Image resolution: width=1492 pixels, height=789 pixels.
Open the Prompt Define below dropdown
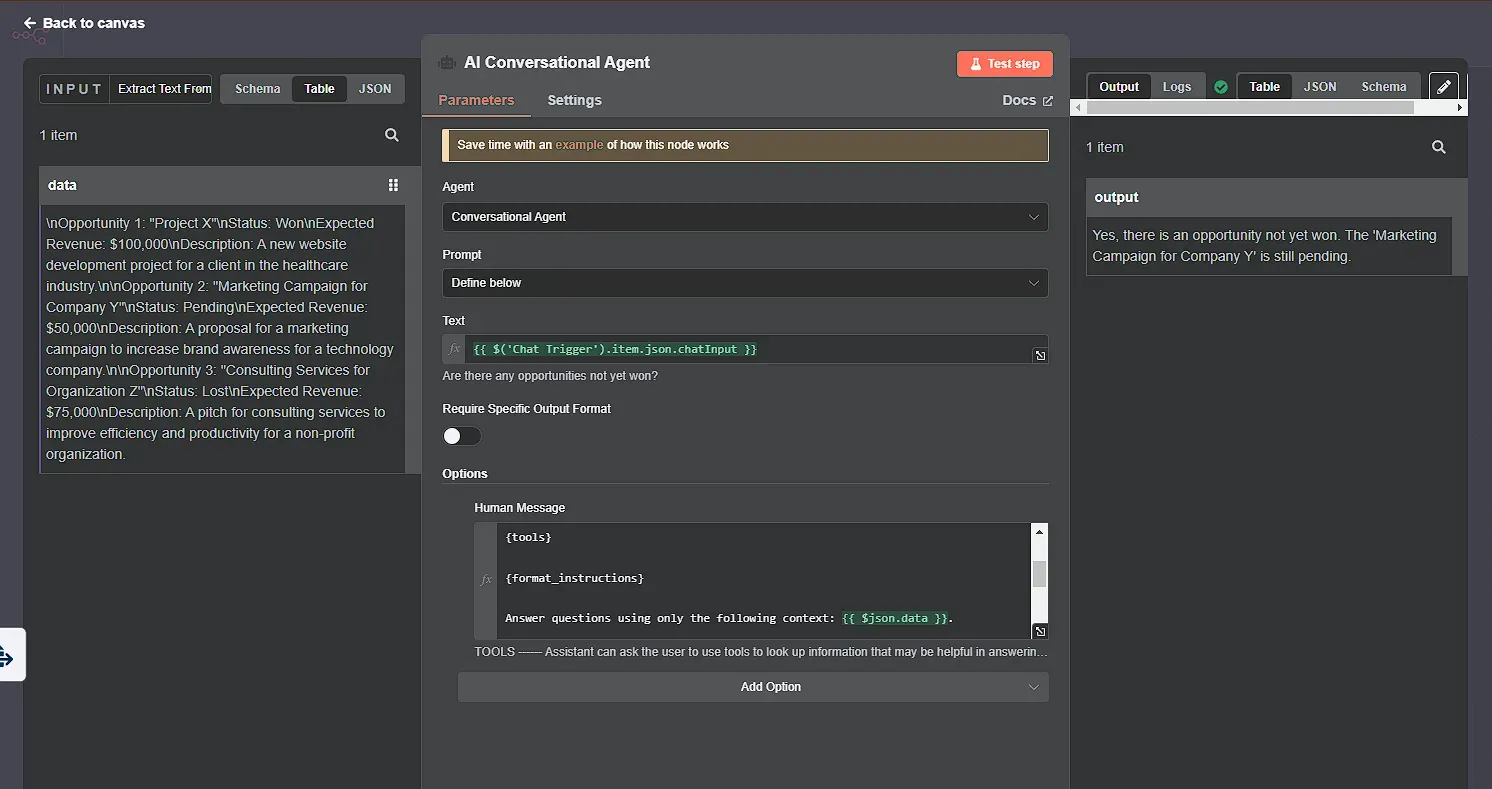pyautogui.click(x=744, y=283)
